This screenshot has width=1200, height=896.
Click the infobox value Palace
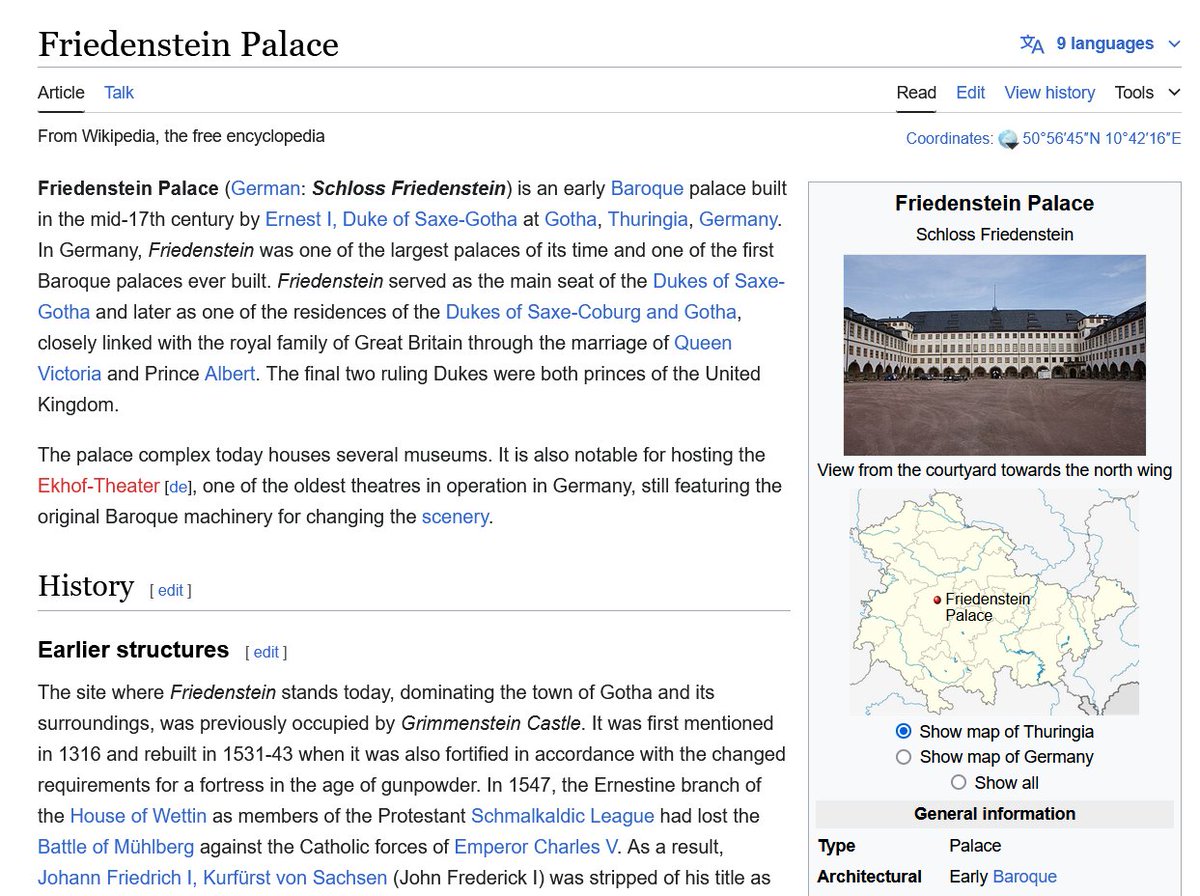click(x=975, y=846)
